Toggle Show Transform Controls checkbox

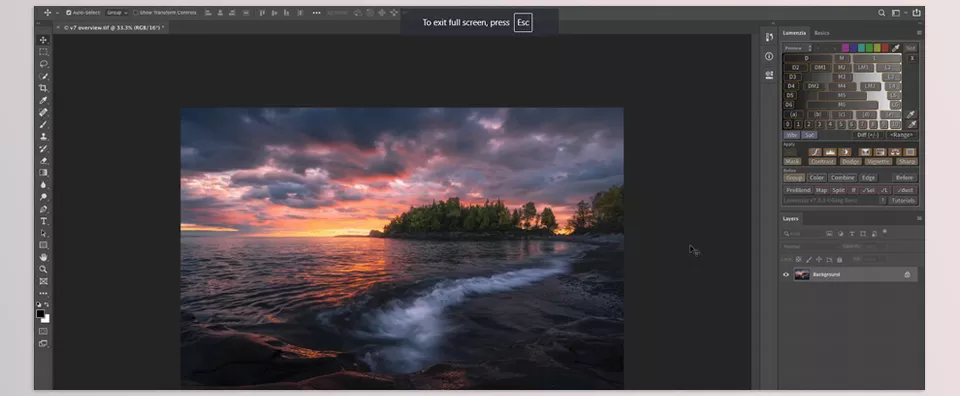(135, 12)
